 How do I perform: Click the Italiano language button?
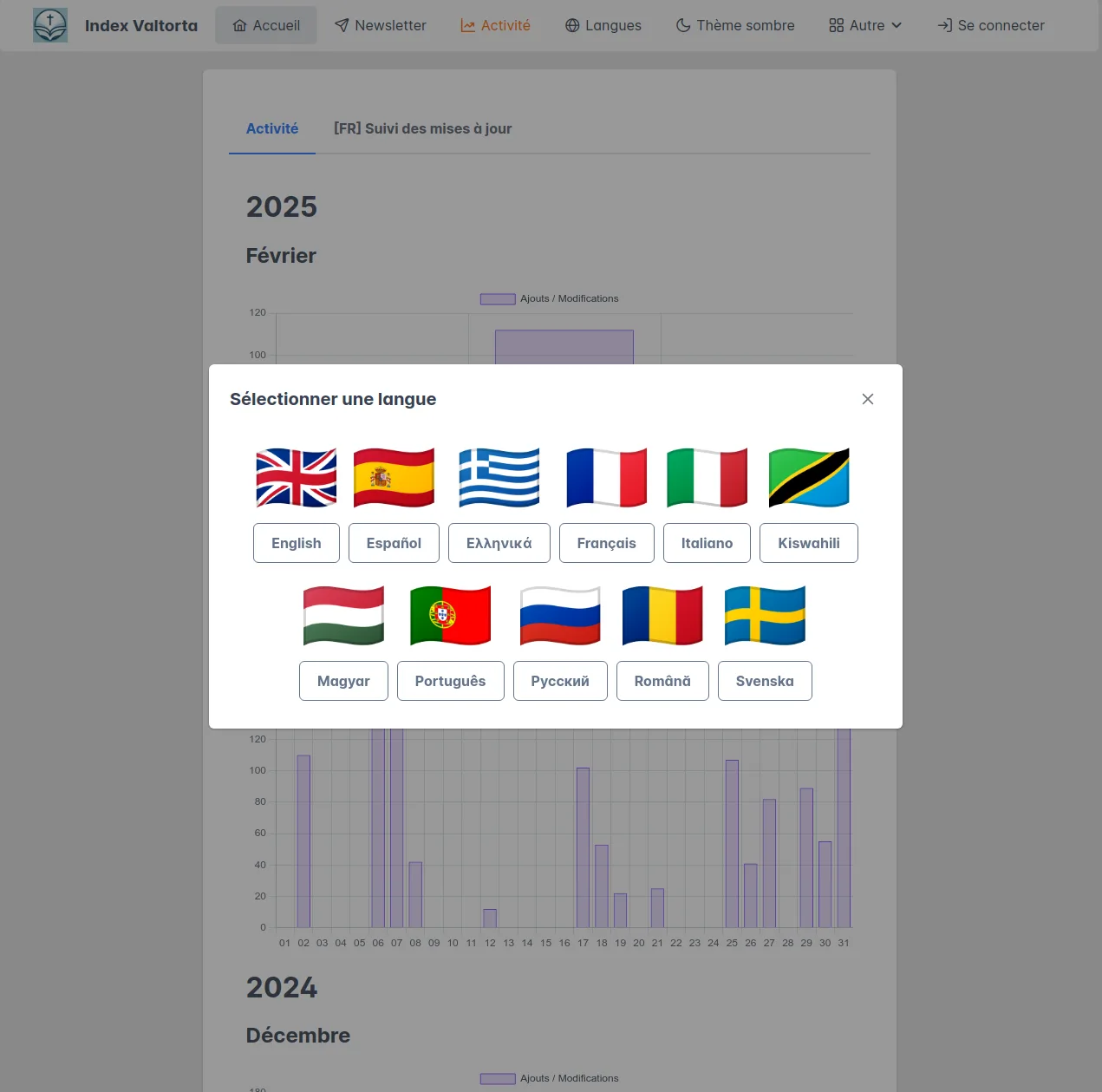click(x=707, y=543)
